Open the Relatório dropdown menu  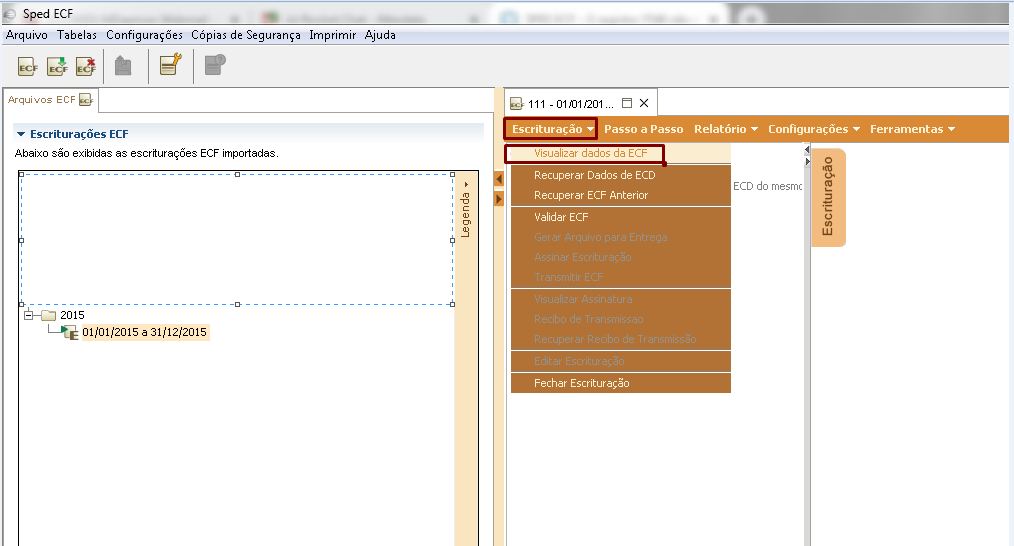click(726, 129)
